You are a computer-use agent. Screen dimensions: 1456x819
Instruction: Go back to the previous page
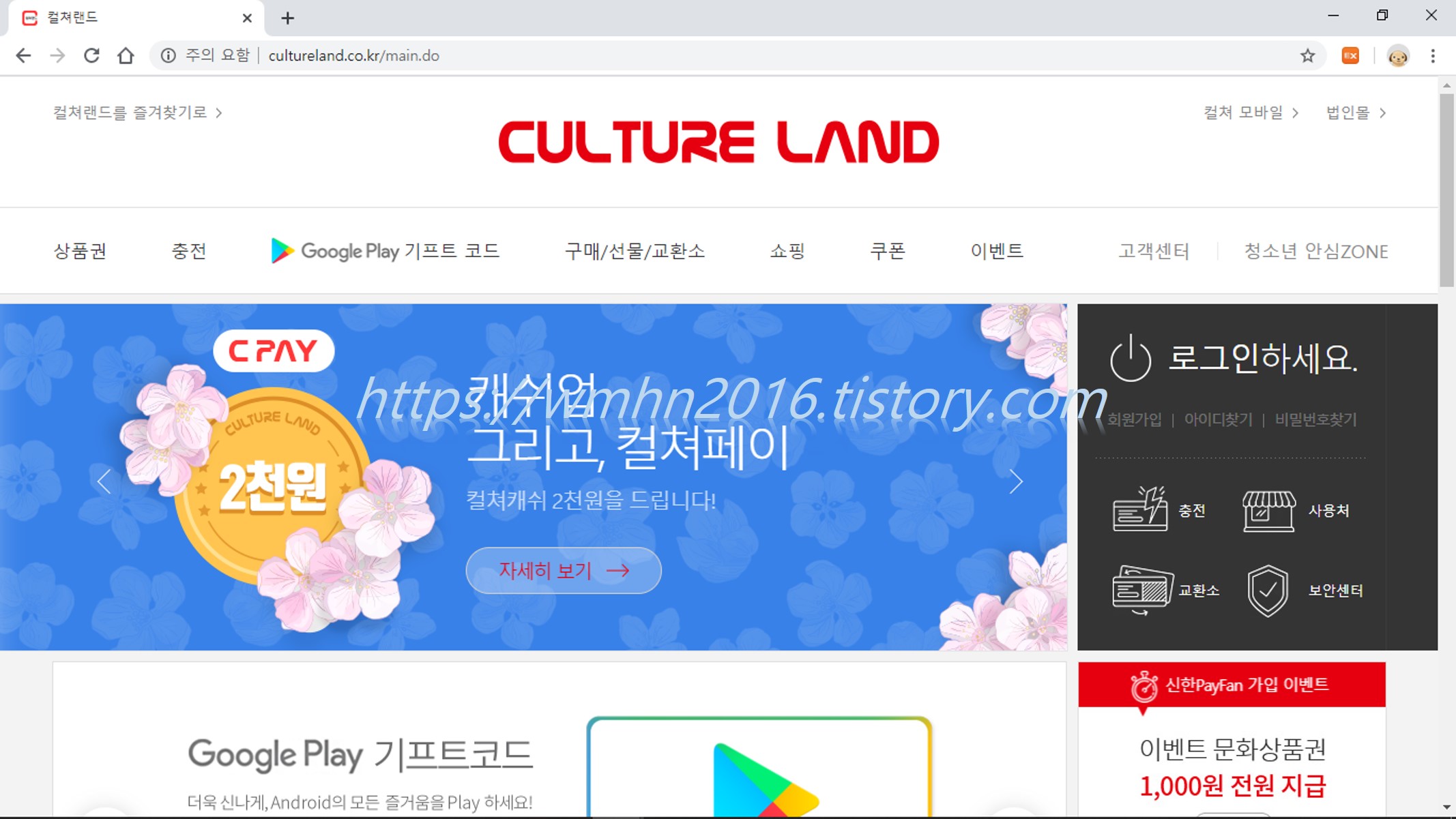click(x=23, y=55)
